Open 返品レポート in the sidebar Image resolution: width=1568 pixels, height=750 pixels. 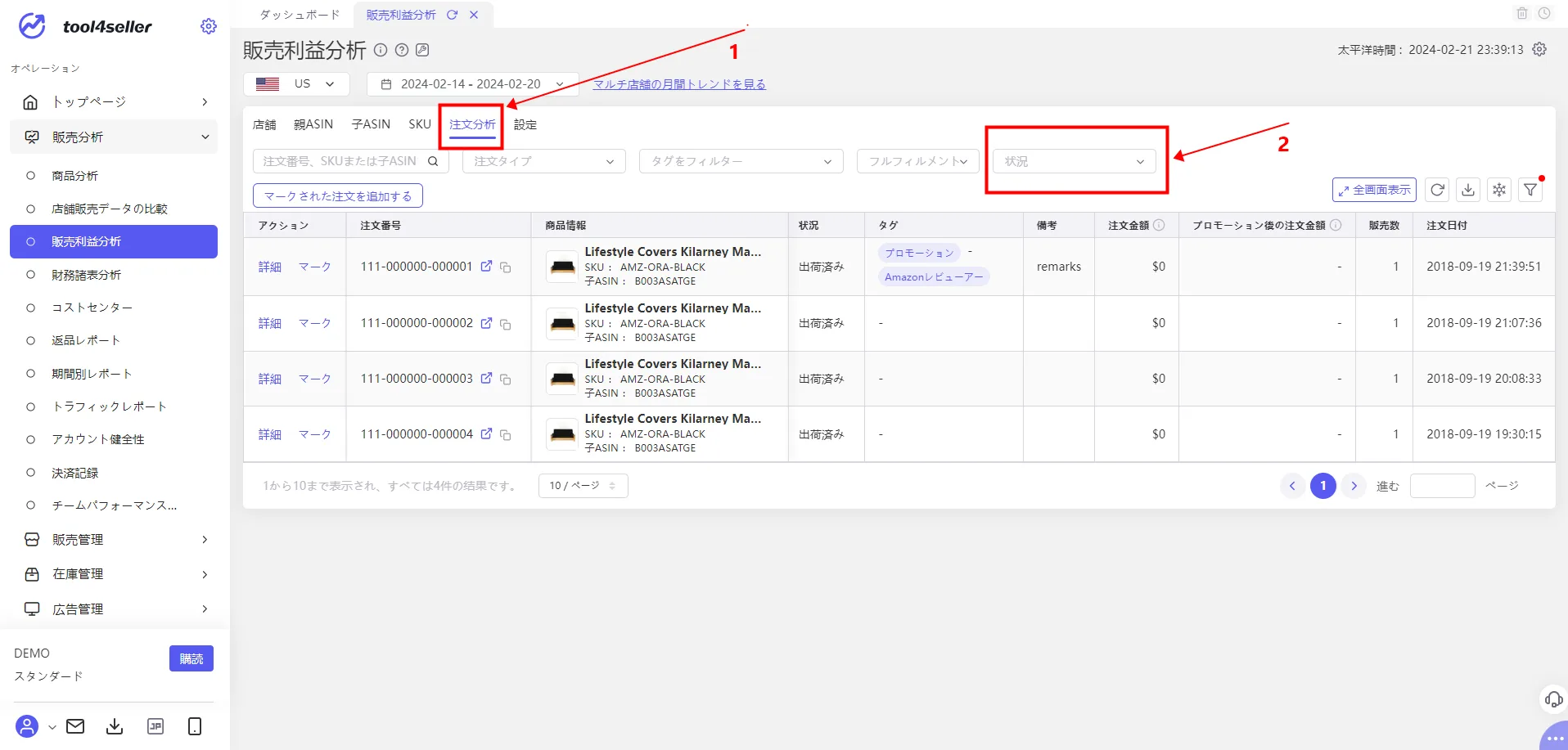point(86,340)
